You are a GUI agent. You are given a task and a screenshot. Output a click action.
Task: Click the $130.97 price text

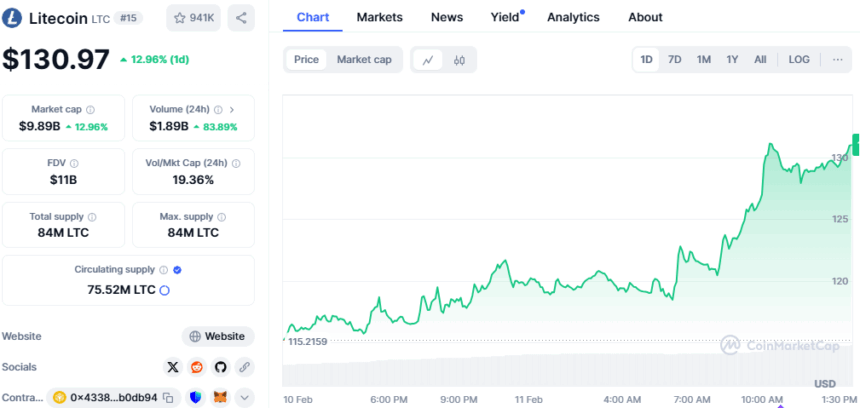(x=56, y=59)
